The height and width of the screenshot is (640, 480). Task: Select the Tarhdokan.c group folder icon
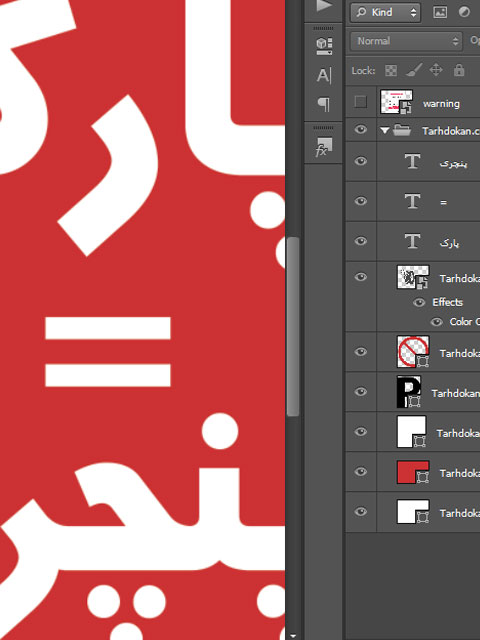click(x=402, y=131)
